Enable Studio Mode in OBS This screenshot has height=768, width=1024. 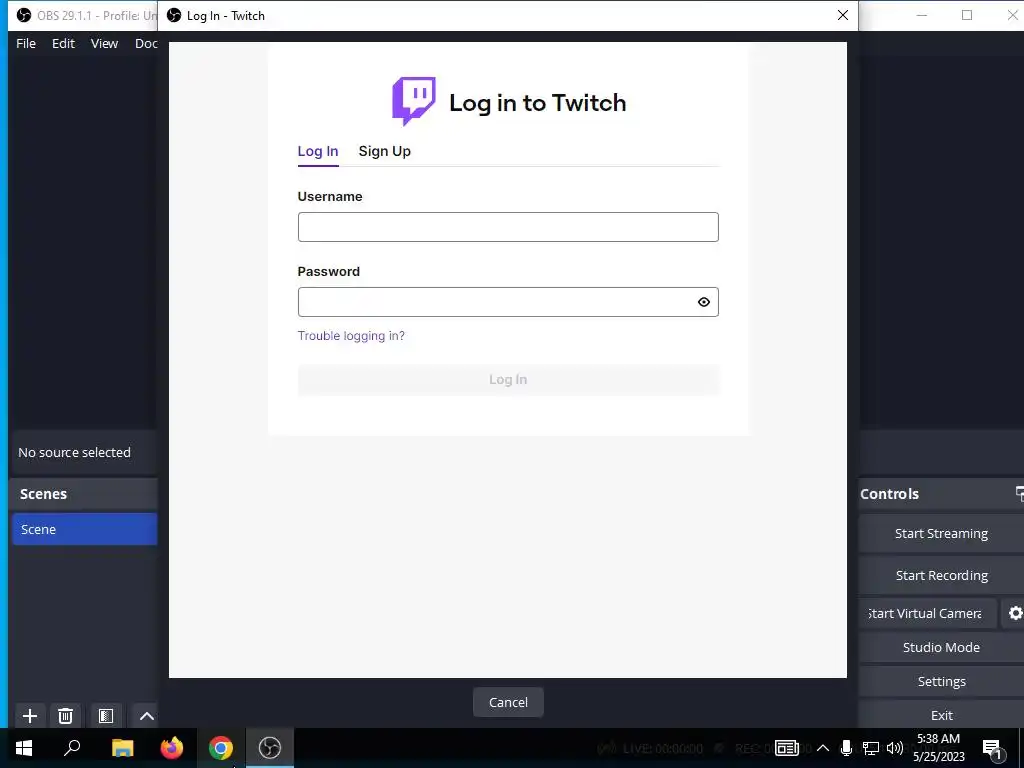coord(941,647)
